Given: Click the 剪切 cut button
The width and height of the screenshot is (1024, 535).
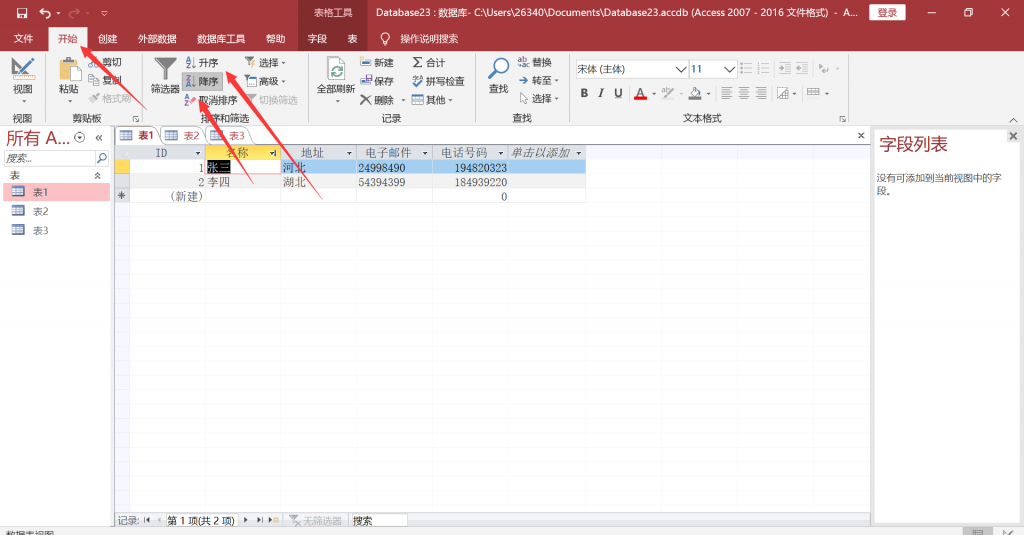Looking at the screenshot, I should (105, 62).
